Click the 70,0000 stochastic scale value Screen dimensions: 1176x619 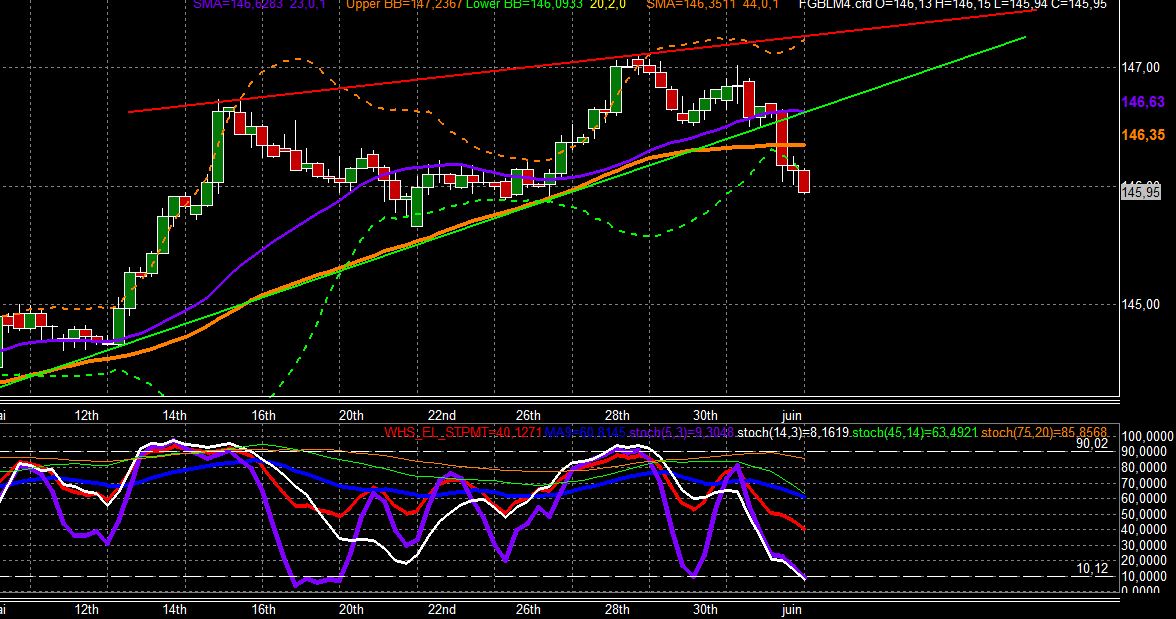click(x=1144, y=482)
